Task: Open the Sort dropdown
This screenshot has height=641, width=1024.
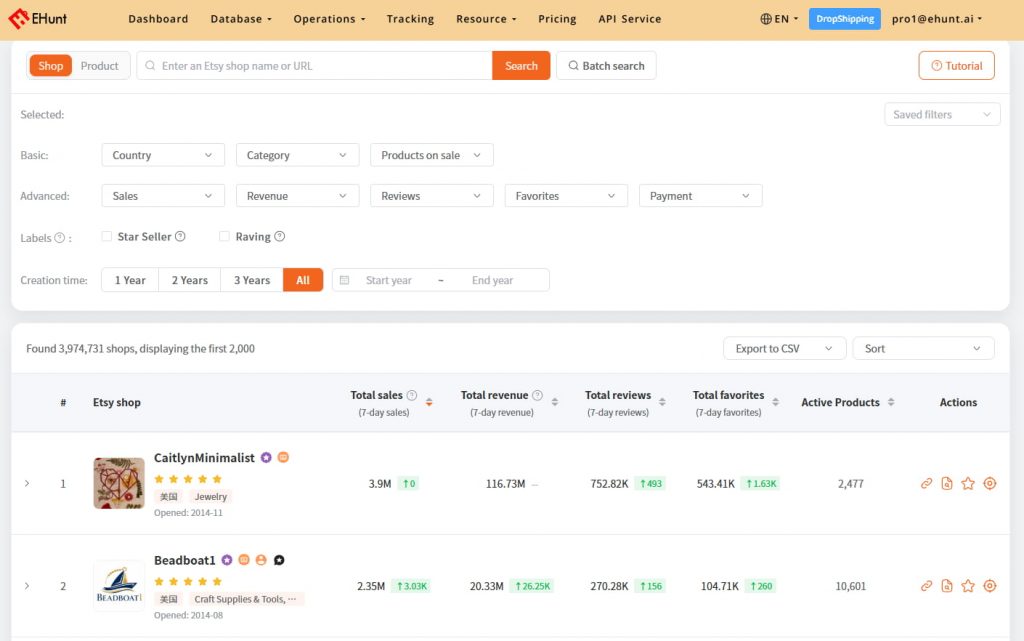Action: click(923, 349)
